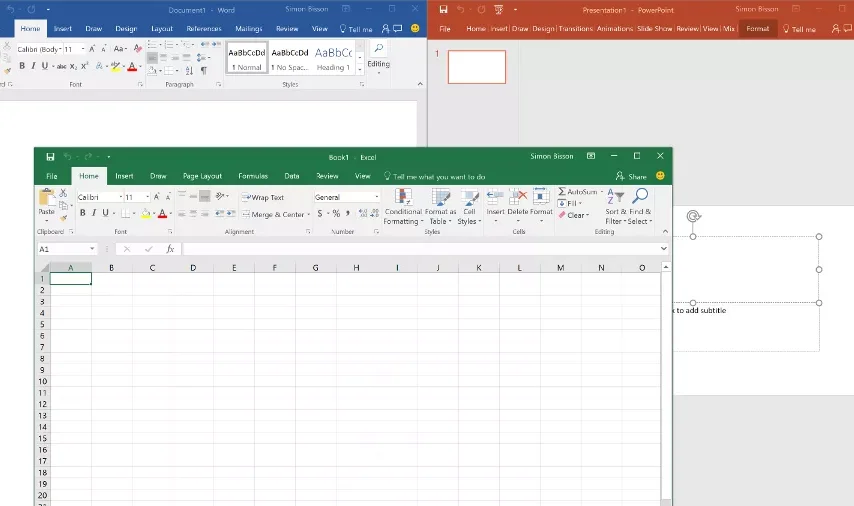Screen dimensions: 854x506
Task: Open Word font name dropdown
Action: pos(60,49)
